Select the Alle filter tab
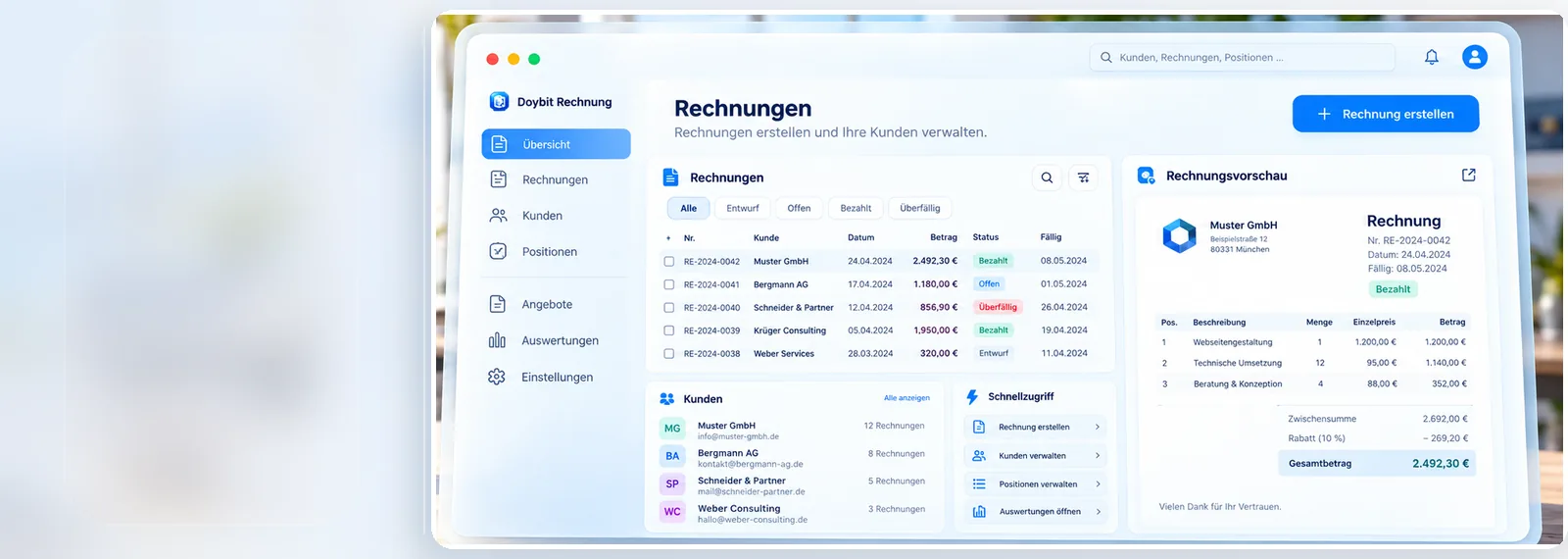Viewport: 1568px width, 559px height. (x=689, y=208)
